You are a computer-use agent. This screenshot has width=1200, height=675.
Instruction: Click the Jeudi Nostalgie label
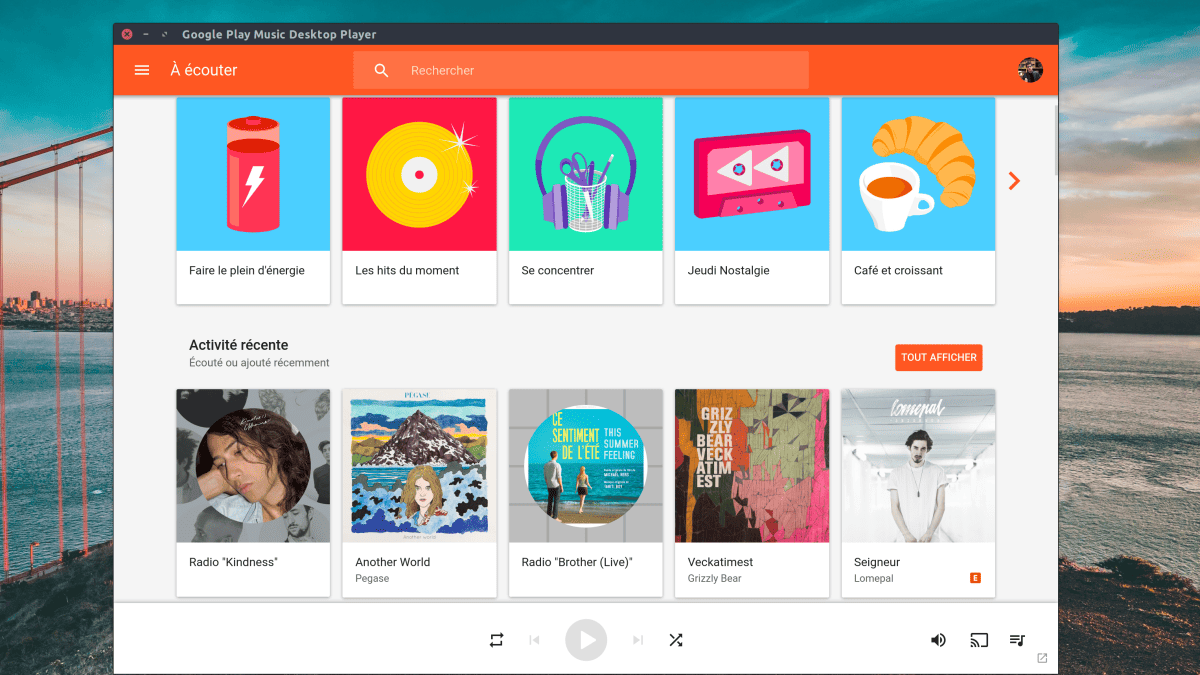[729, 271]
